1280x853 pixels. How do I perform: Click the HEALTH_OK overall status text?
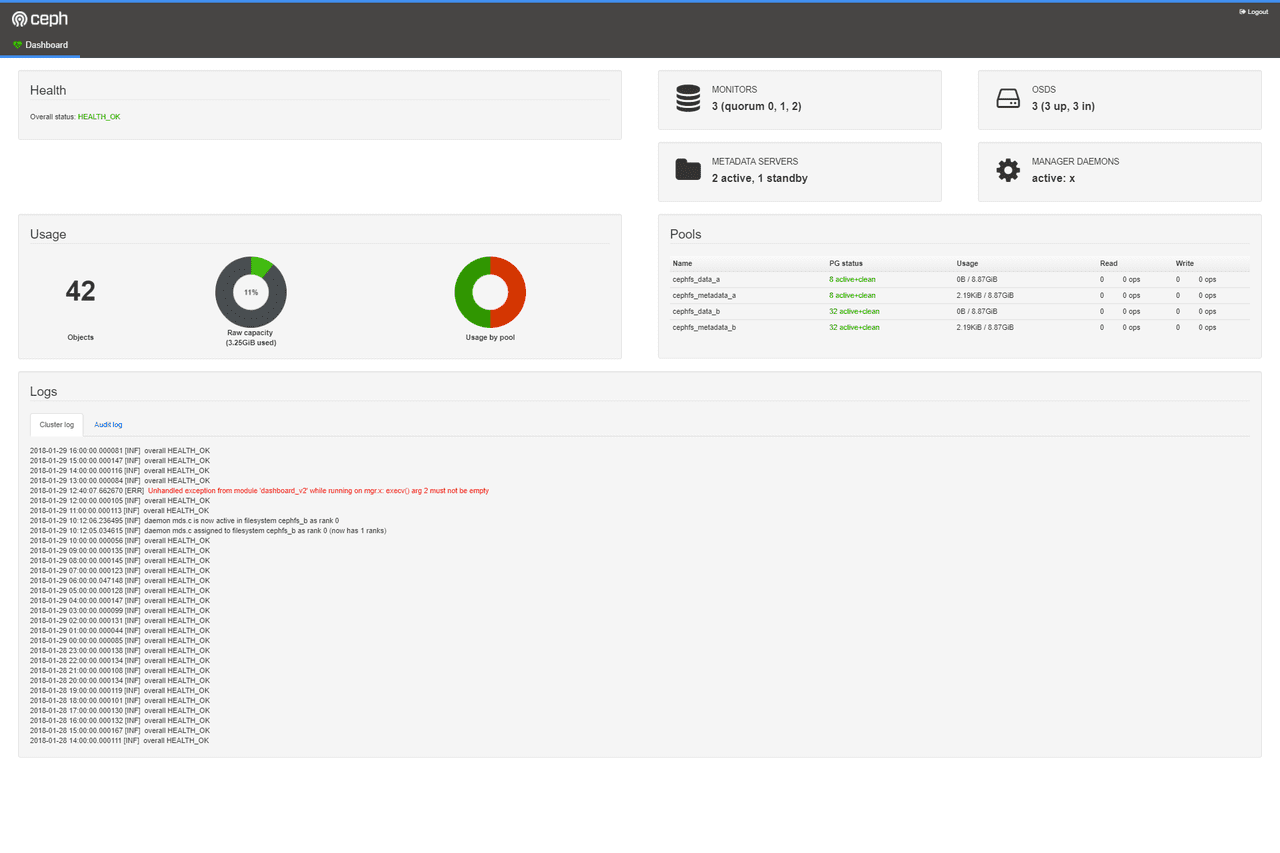tap(99, 117)
